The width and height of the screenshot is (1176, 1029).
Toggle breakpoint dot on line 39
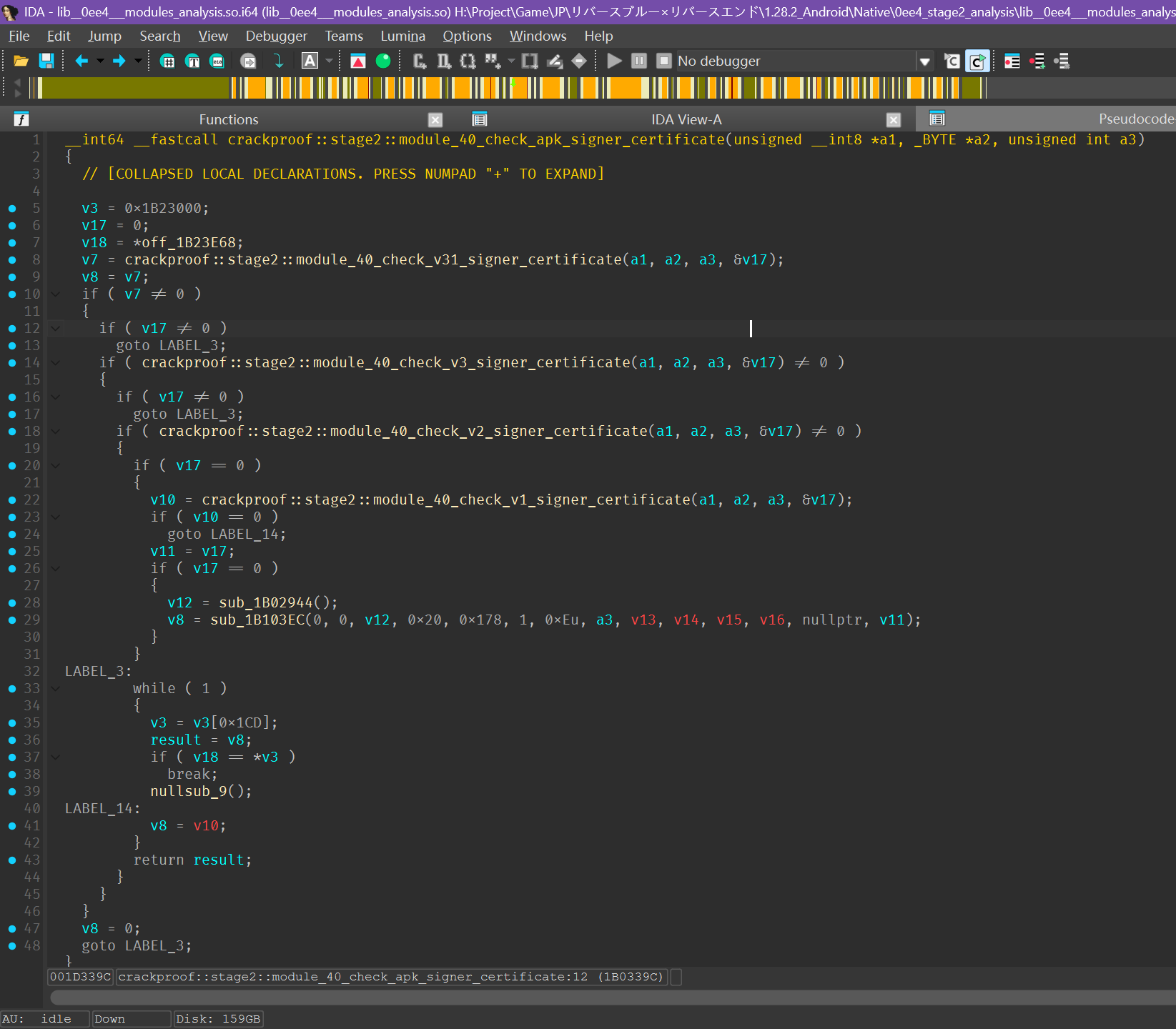pyautogui.click(x=12, y=792)
